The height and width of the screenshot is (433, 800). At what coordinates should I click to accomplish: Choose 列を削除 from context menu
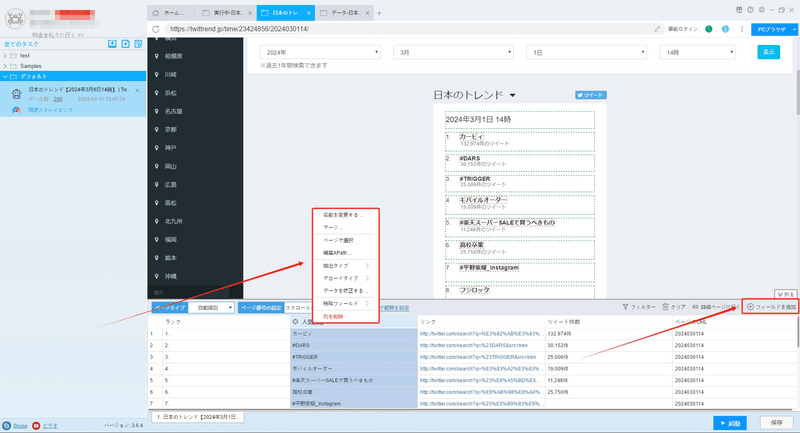click(x=333, y=317)
